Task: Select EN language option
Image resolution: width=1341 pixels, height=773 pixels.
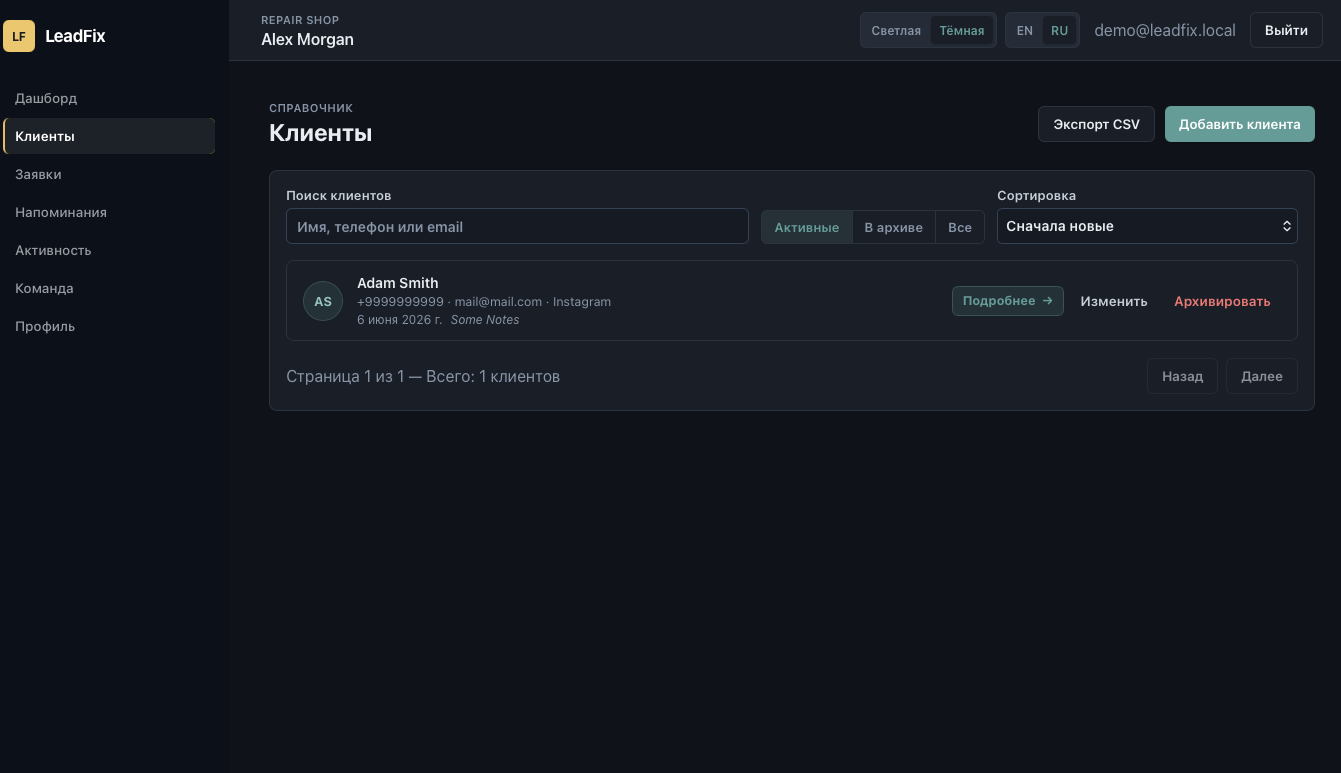Action: [x=1025, y=30]
